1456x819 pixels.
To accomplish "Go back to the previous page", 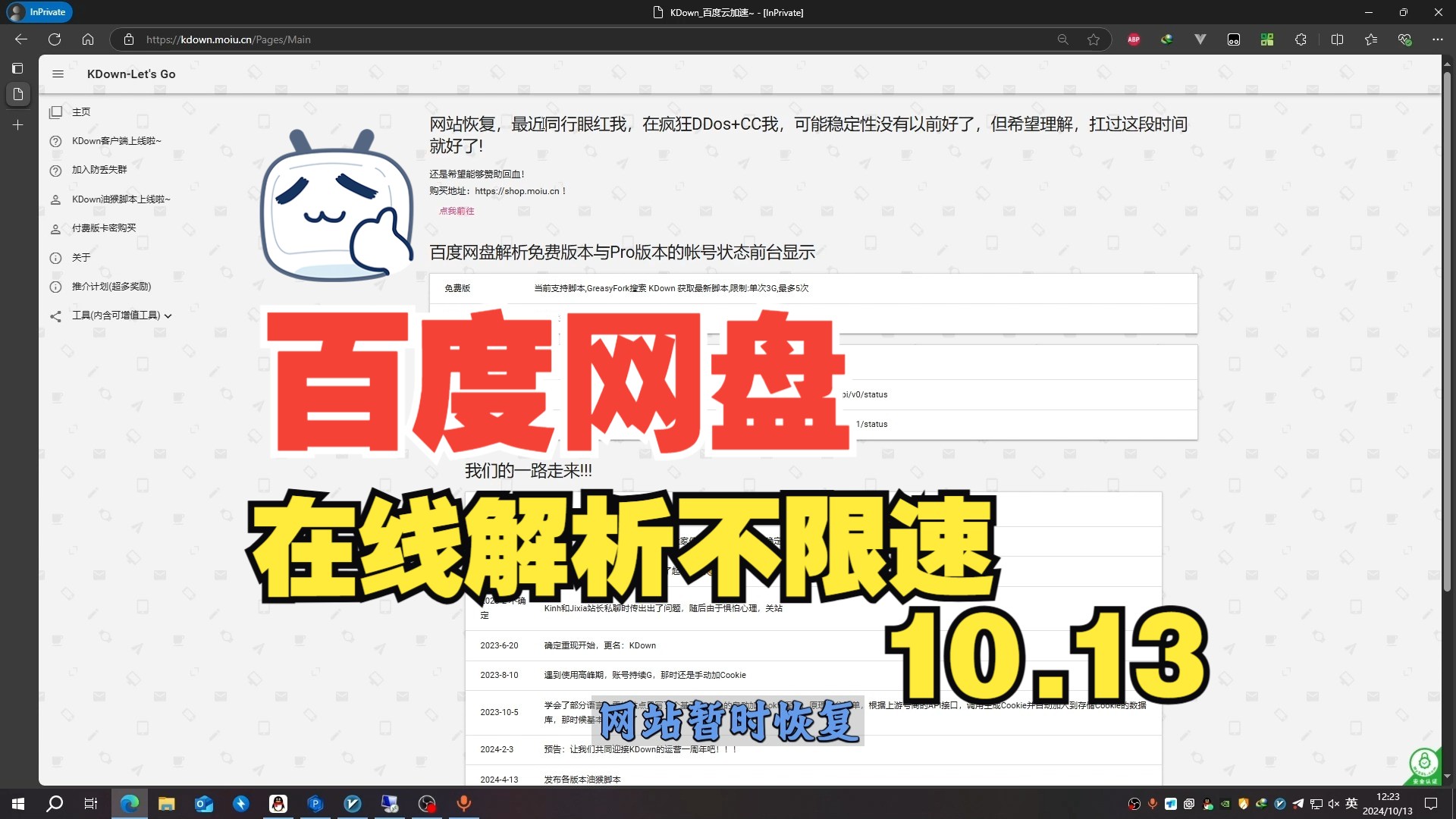I will [x=21, y=39].
